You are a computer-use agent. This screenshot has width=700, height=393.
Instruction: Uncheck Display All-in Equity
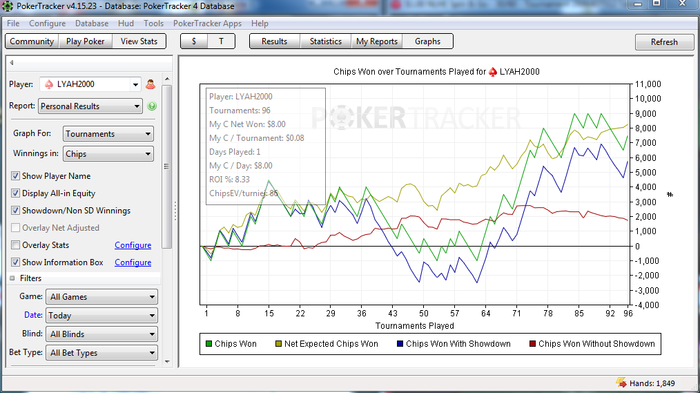(16, 193)
